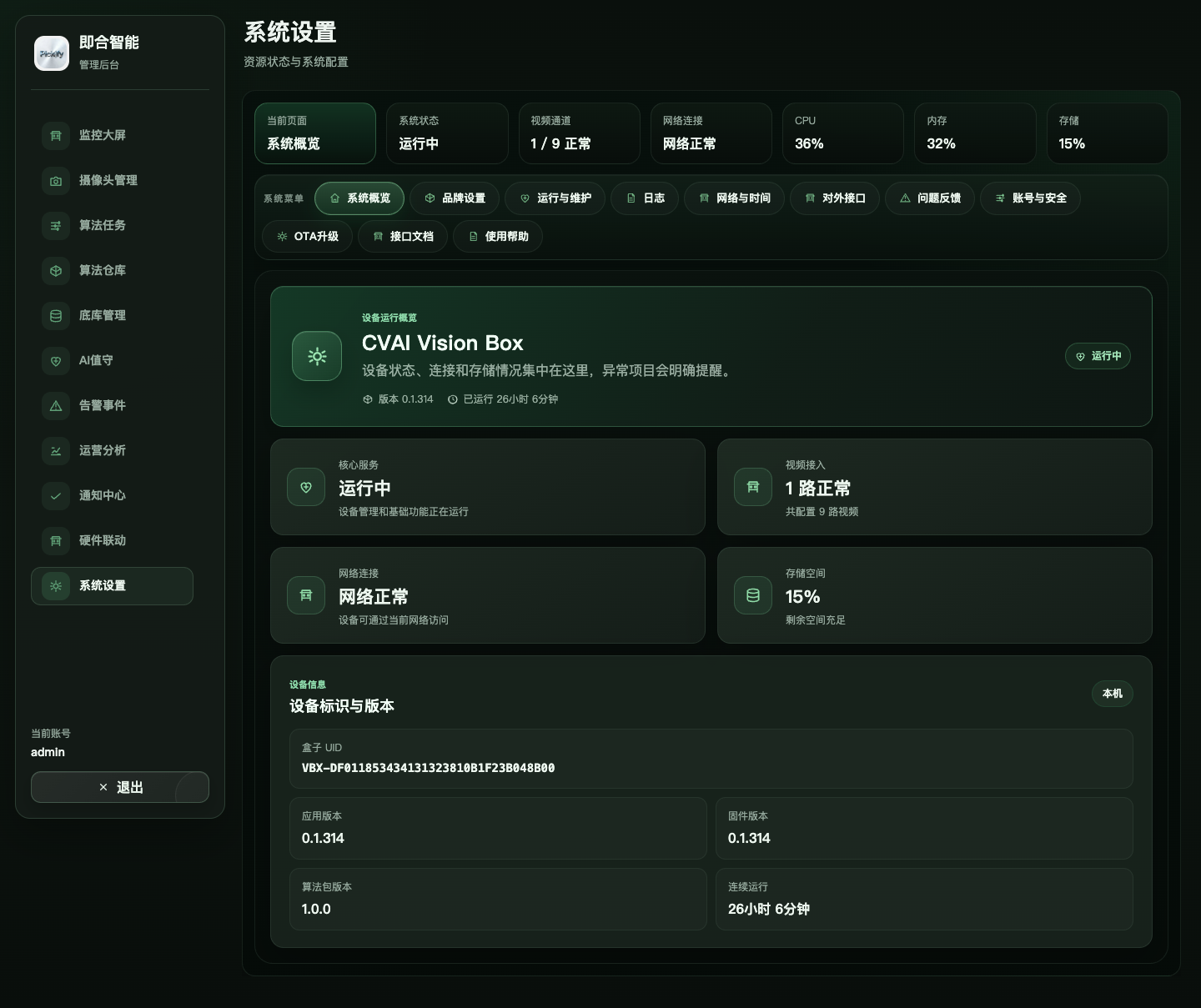Open 监控大屏 from the sidebar
The image size is (1201, 1008).
coord(112,135)
